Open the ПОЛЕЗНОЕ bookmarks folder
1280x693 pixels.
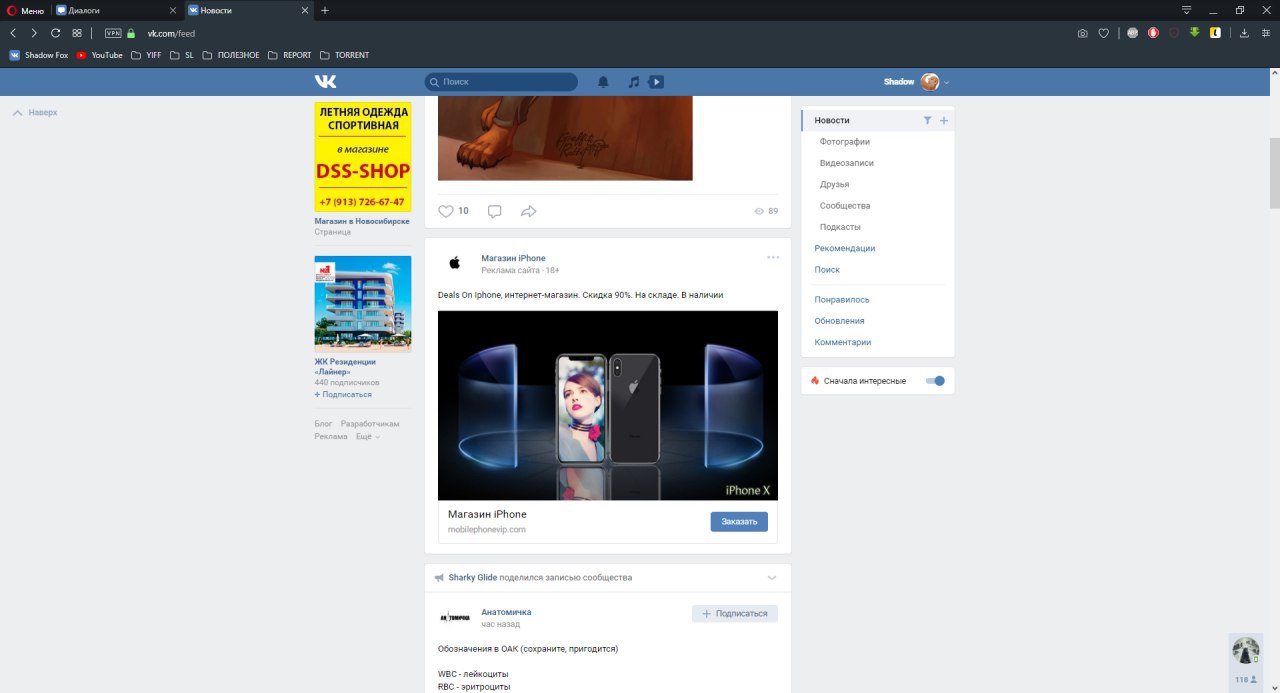click(x=231, y=55)
